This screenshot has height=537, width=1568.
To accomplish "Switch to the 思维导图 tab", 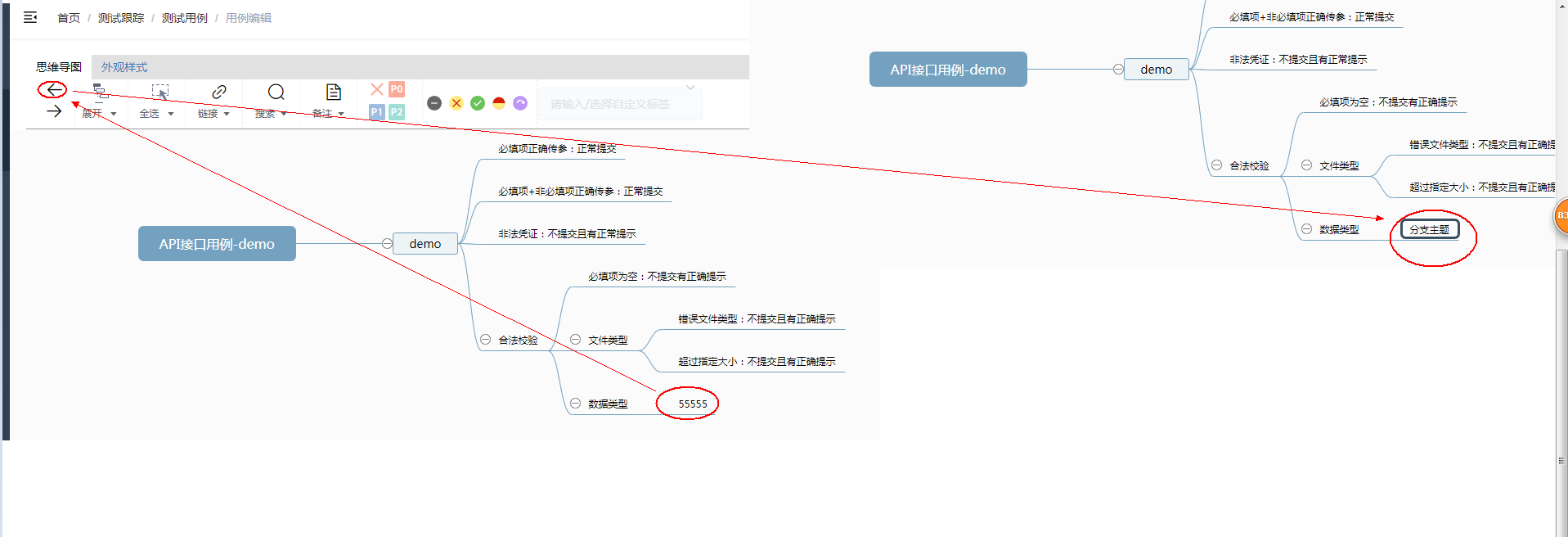I will 59,67.
